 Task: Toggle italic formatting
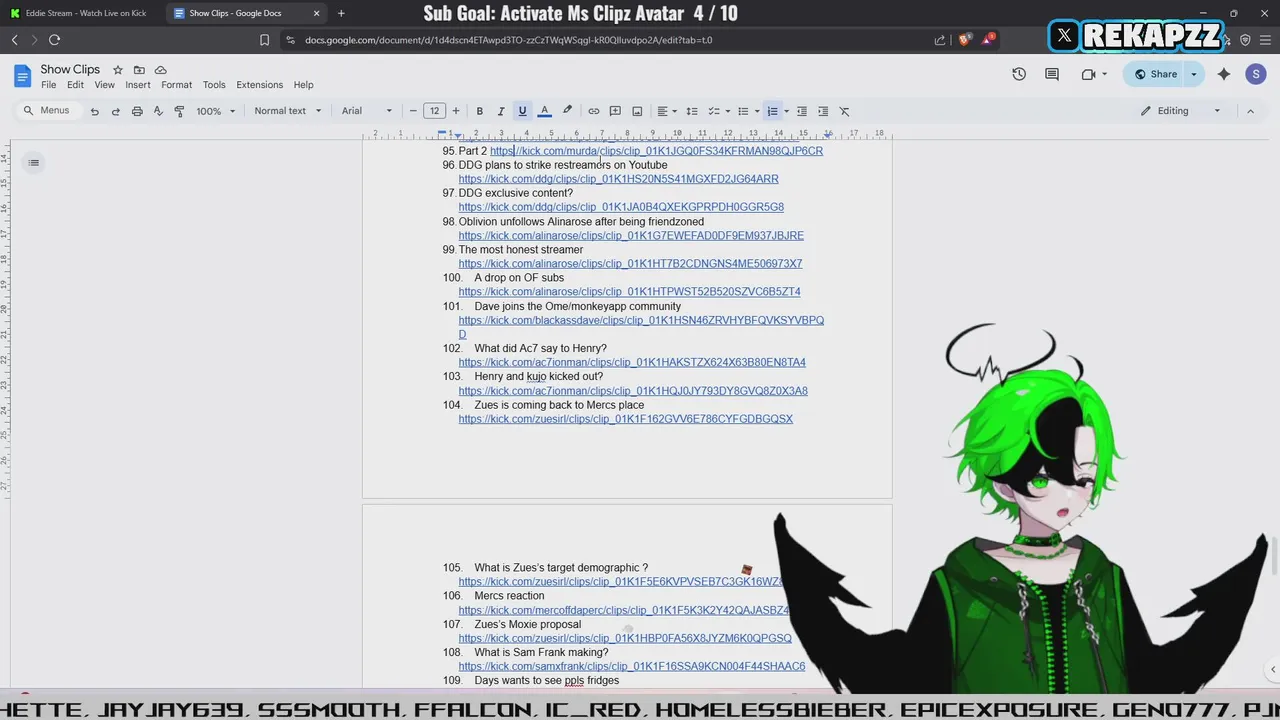(501, 111)
